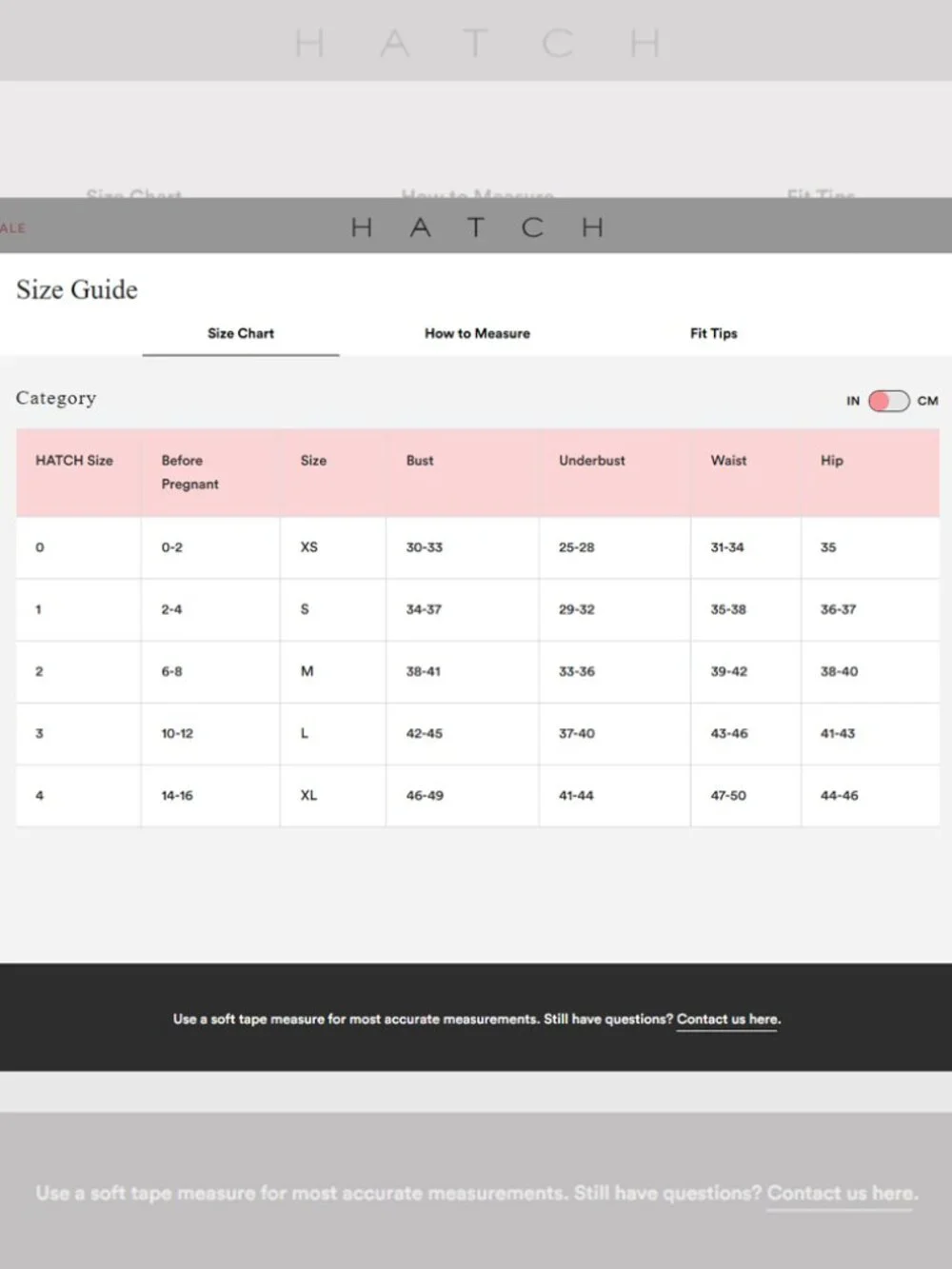
Task: Click before-pregnant value '6-8'
Action: click(171, 671)
